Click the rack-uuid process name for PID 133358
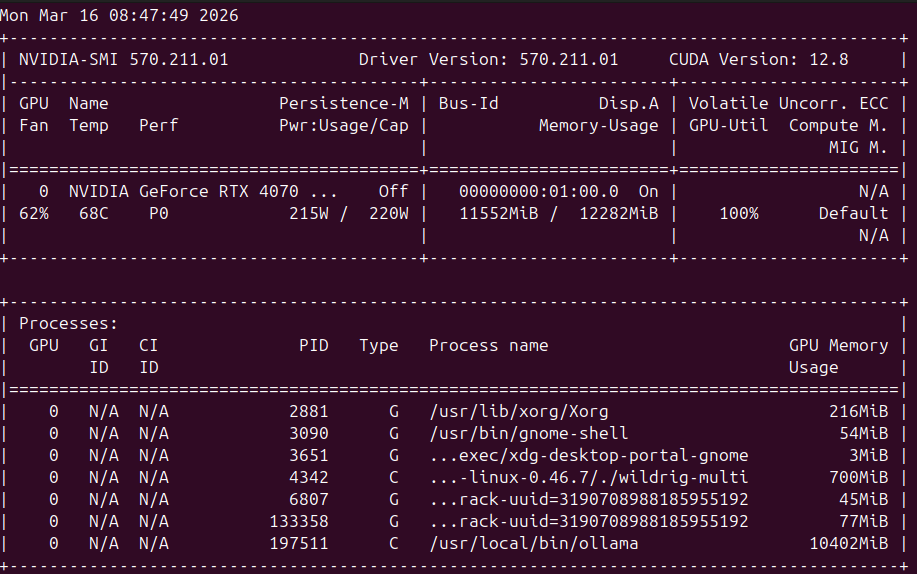 pyautogui.click(x=588, y=521)
